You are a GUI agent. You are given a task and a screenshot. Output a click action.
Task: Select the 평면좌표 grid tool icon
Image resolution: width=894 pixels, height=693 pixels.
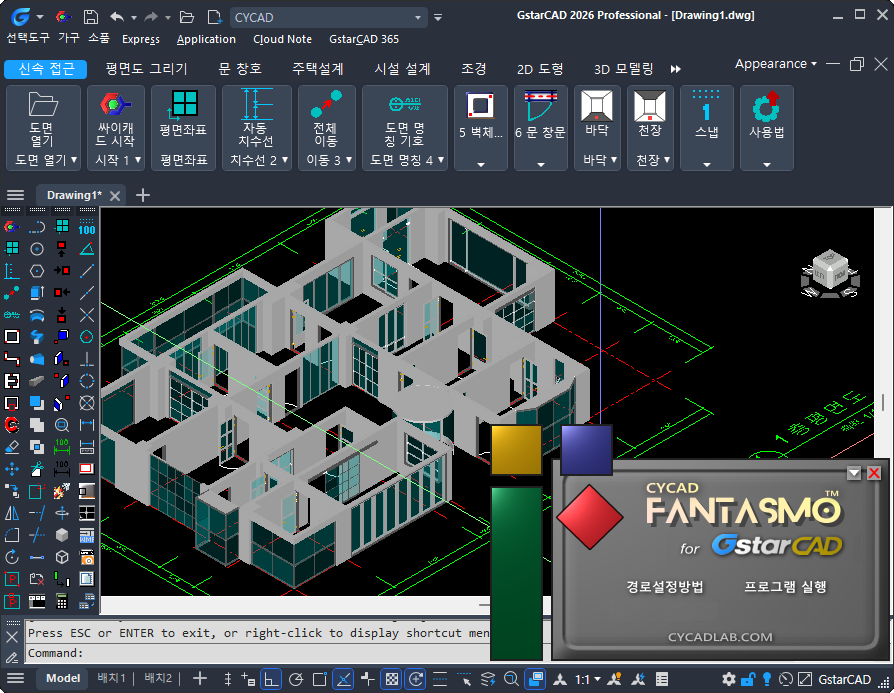pyautogui.click(x=183, y=104)
